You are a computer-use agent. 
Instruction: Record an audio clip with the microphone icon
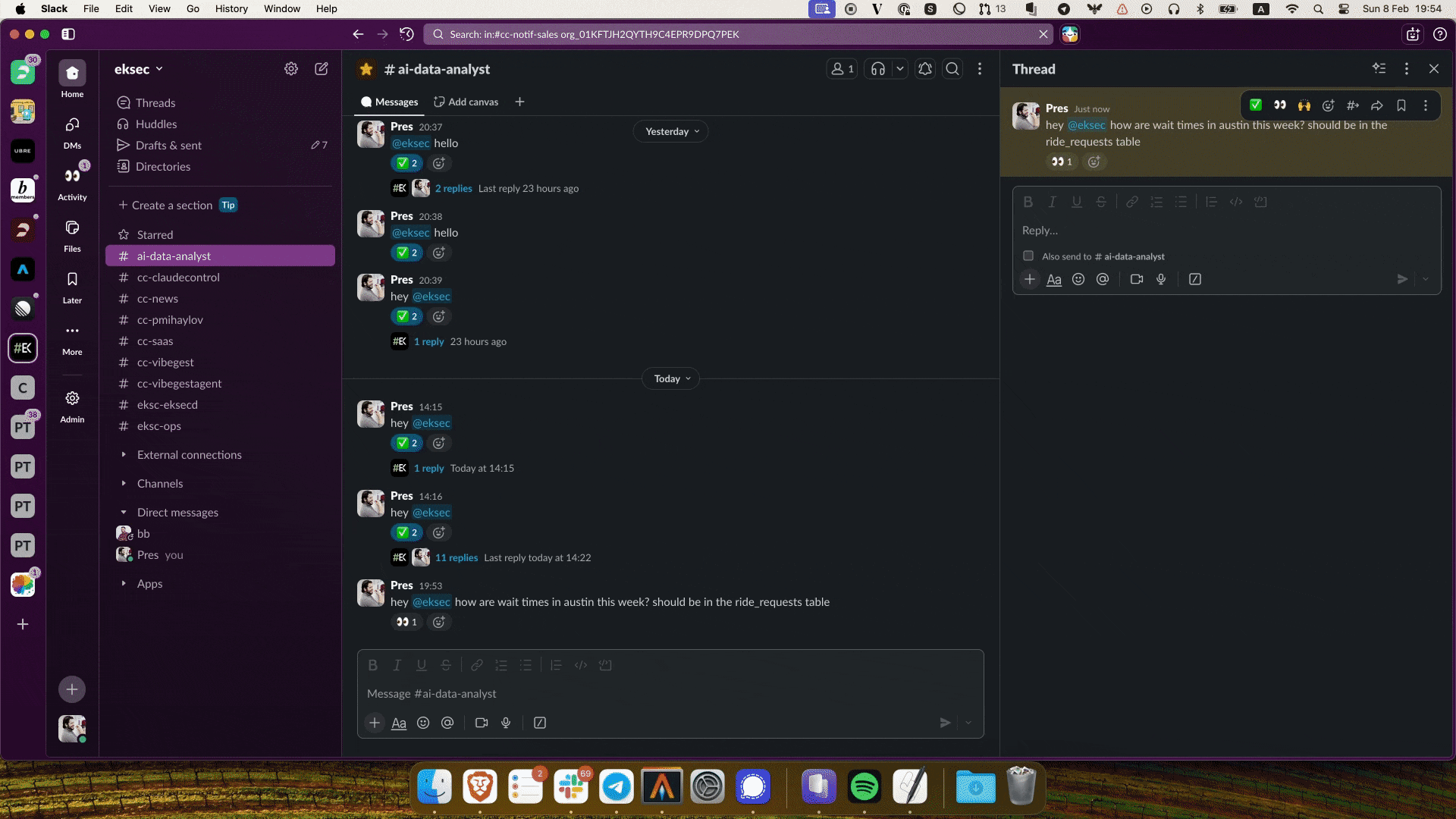506,723
